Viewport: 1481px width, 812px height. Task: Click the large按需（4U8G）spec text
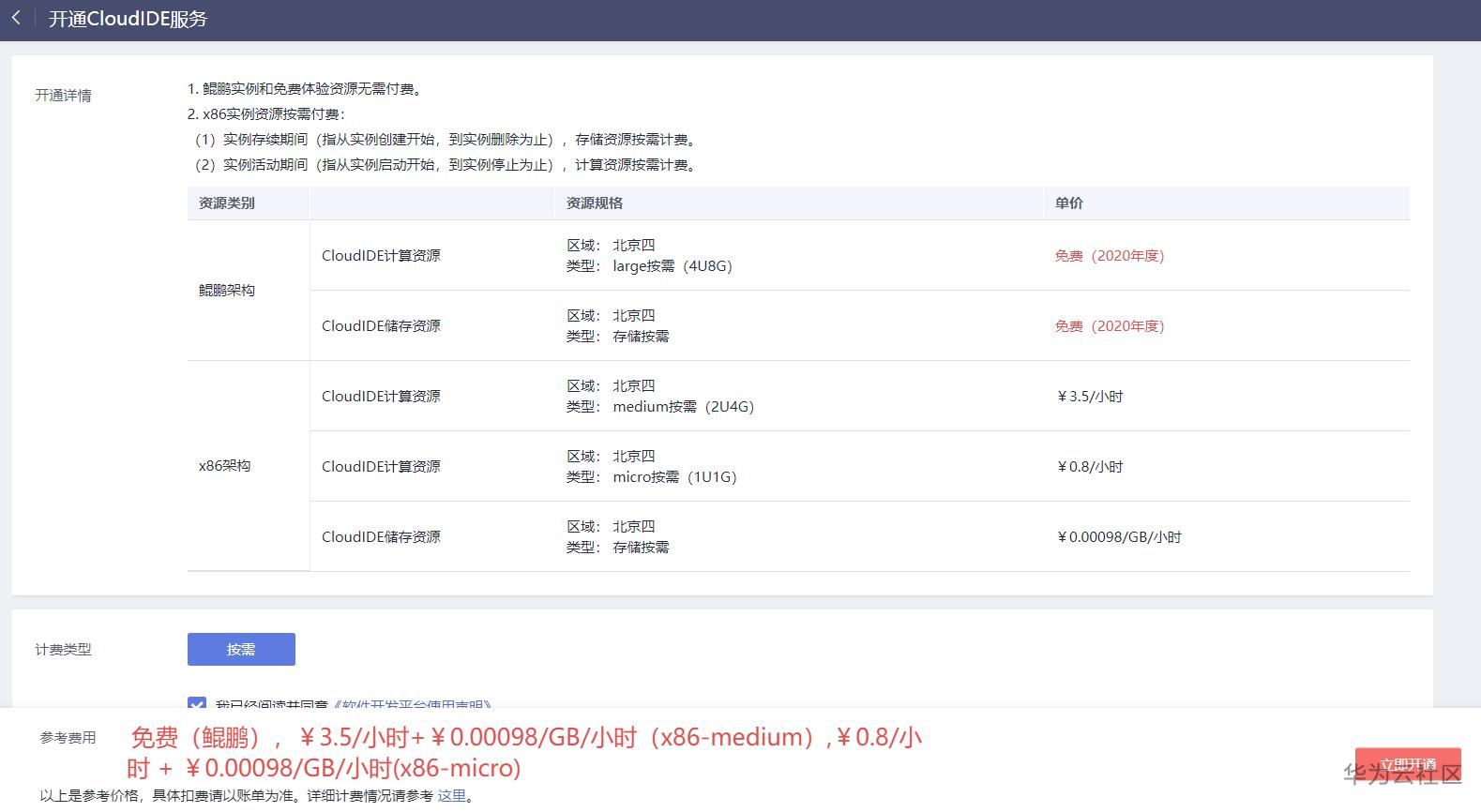pyautogui.click(x=672, y=265)
